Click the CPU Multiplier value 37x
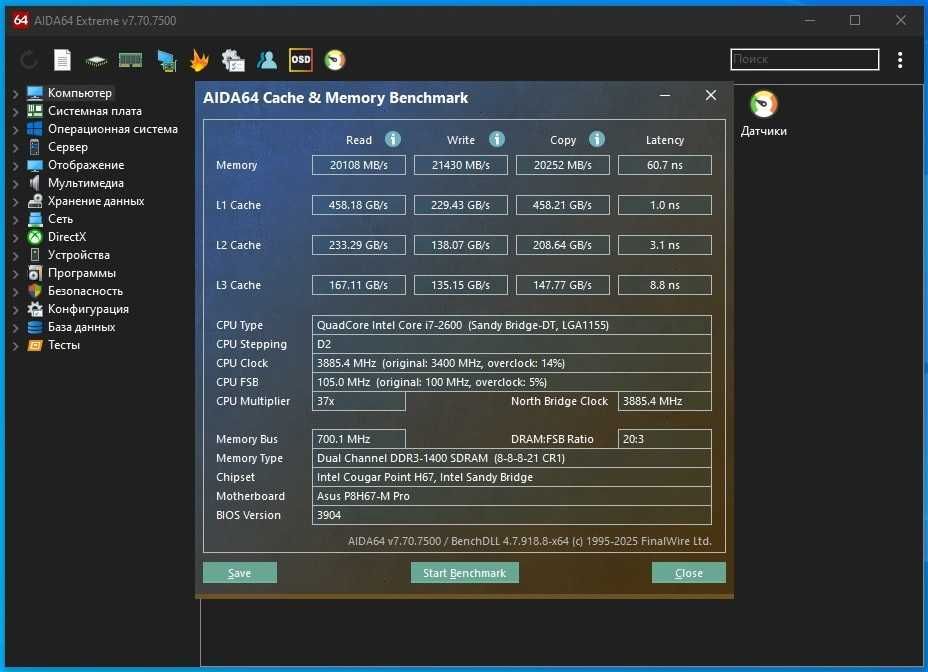 point(359,401)
